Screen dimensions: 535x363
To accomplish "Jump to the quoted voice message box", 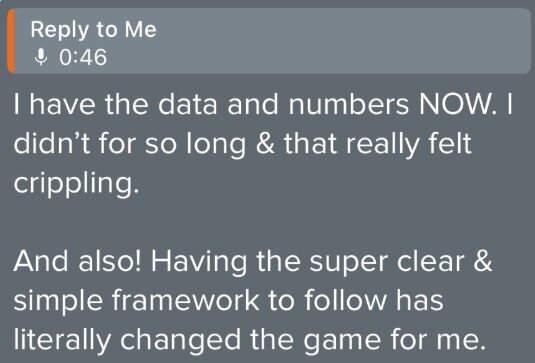I will point(269,41).
